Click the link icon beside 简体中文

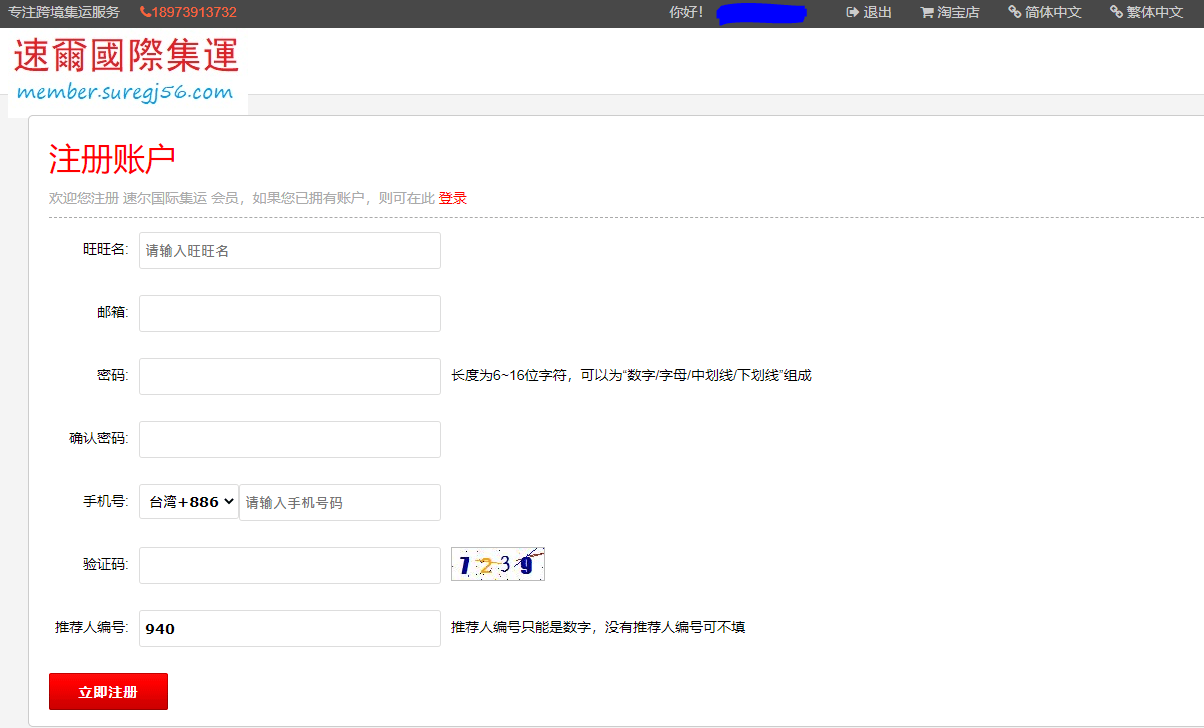pyautogui.click(x=1015, y=13)
